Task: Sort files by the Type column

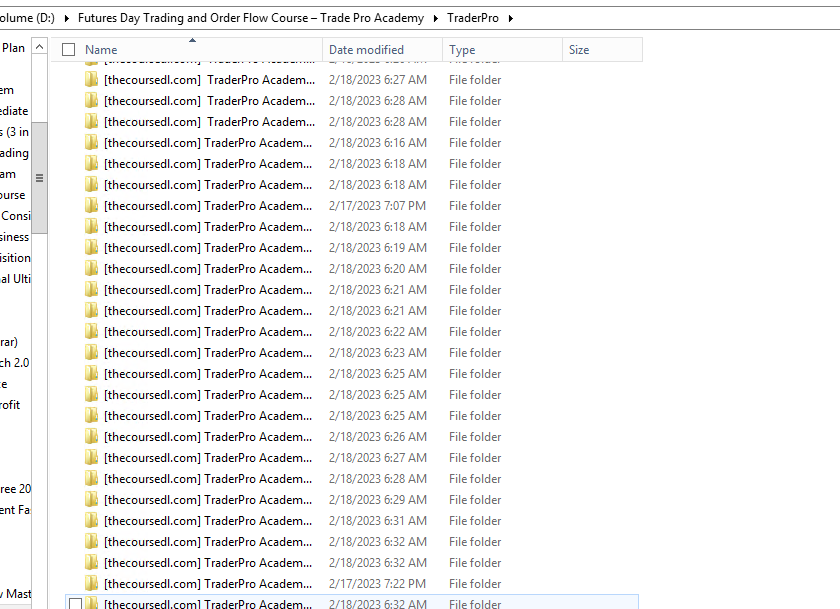Action: pos(502,50)
